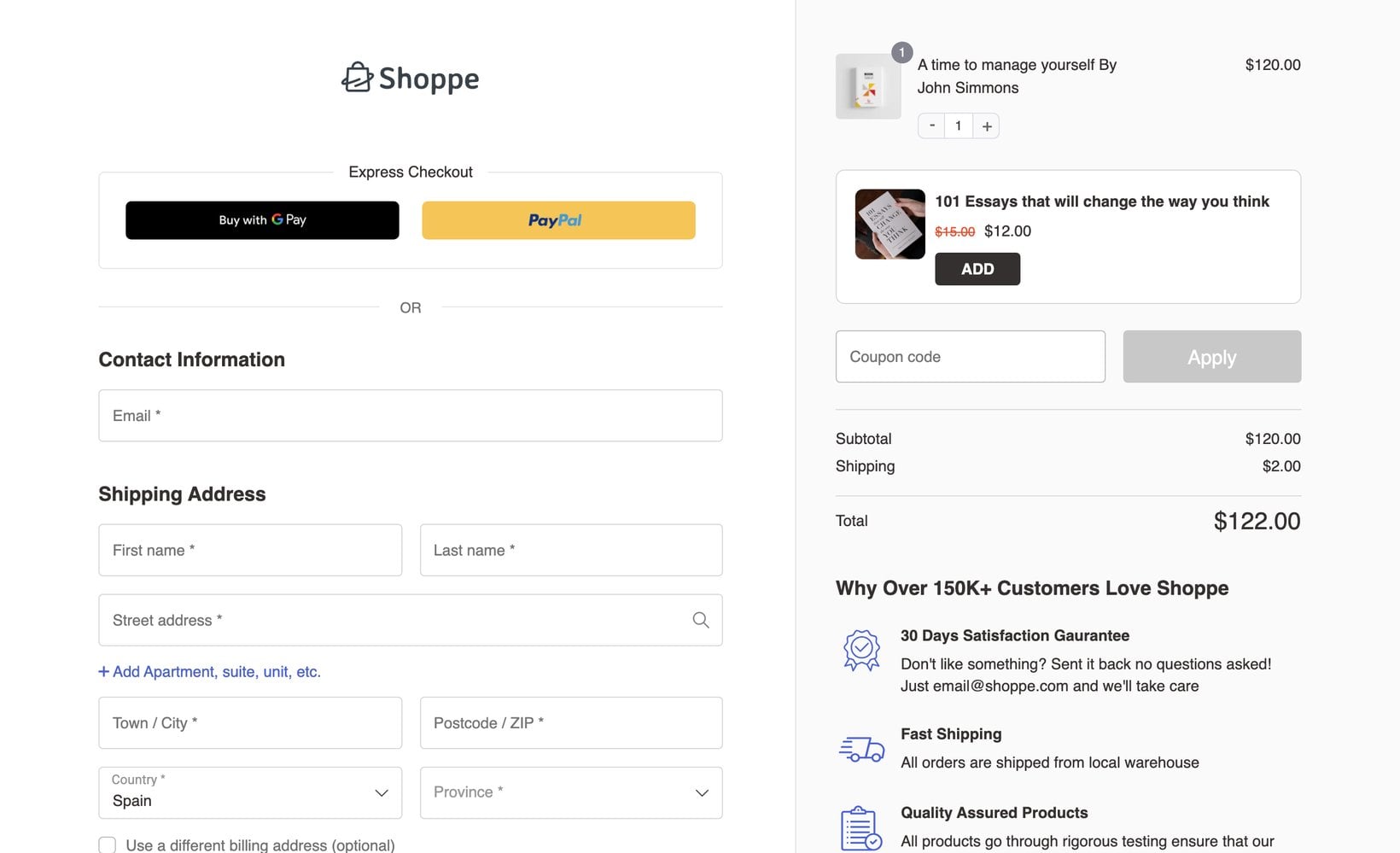Click the Shipping Address heading
Viewport: 1400px width, 853px height.
tap(182, 494)
